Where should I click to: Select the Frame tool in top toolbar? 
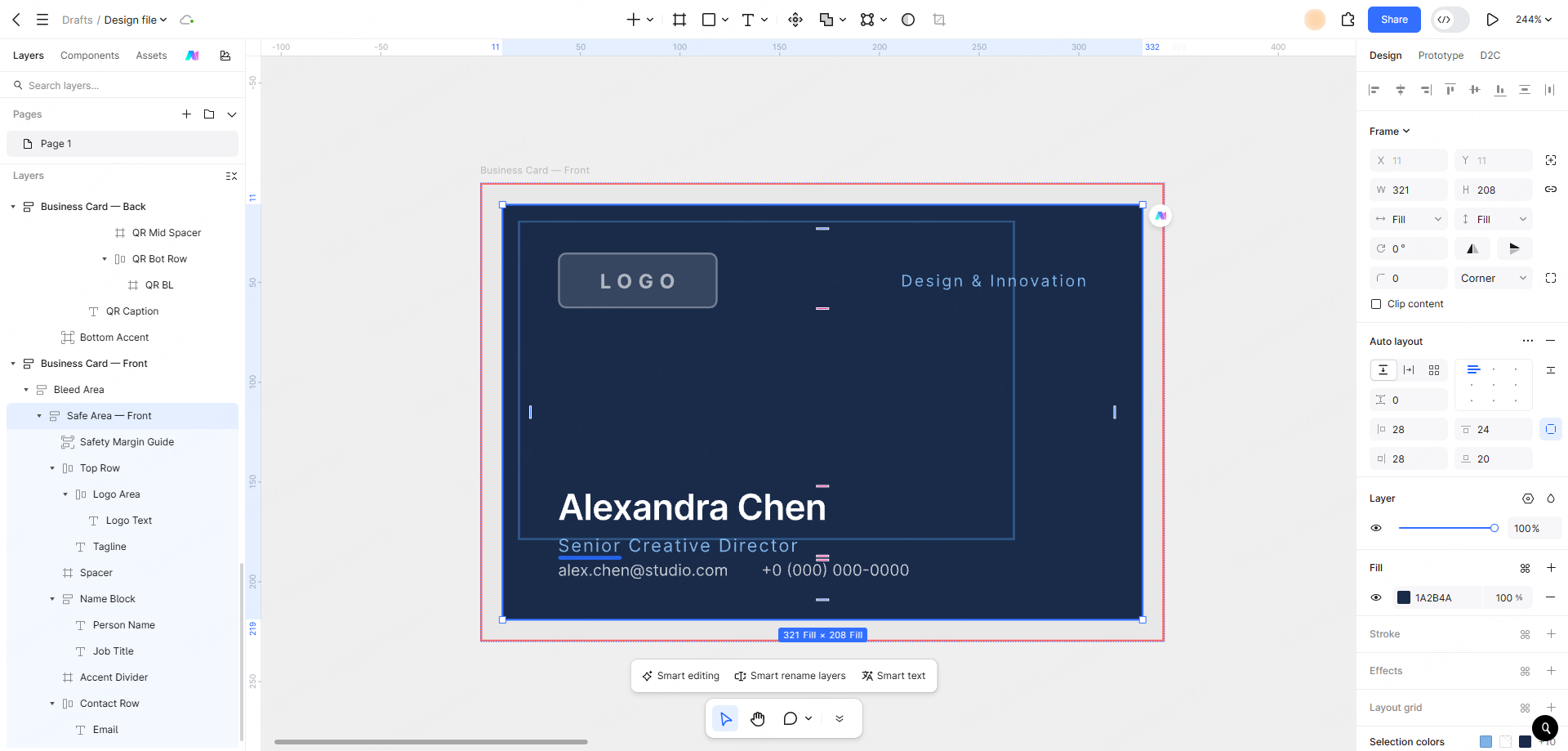[679, 20]
